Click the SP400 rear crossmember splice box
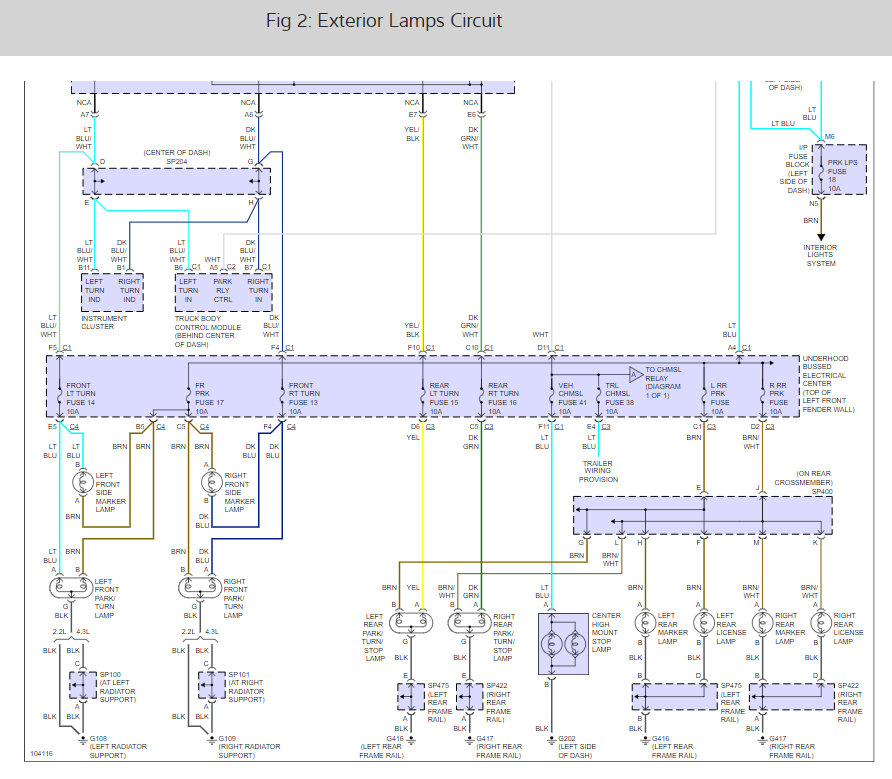 (x=703, y=516)
